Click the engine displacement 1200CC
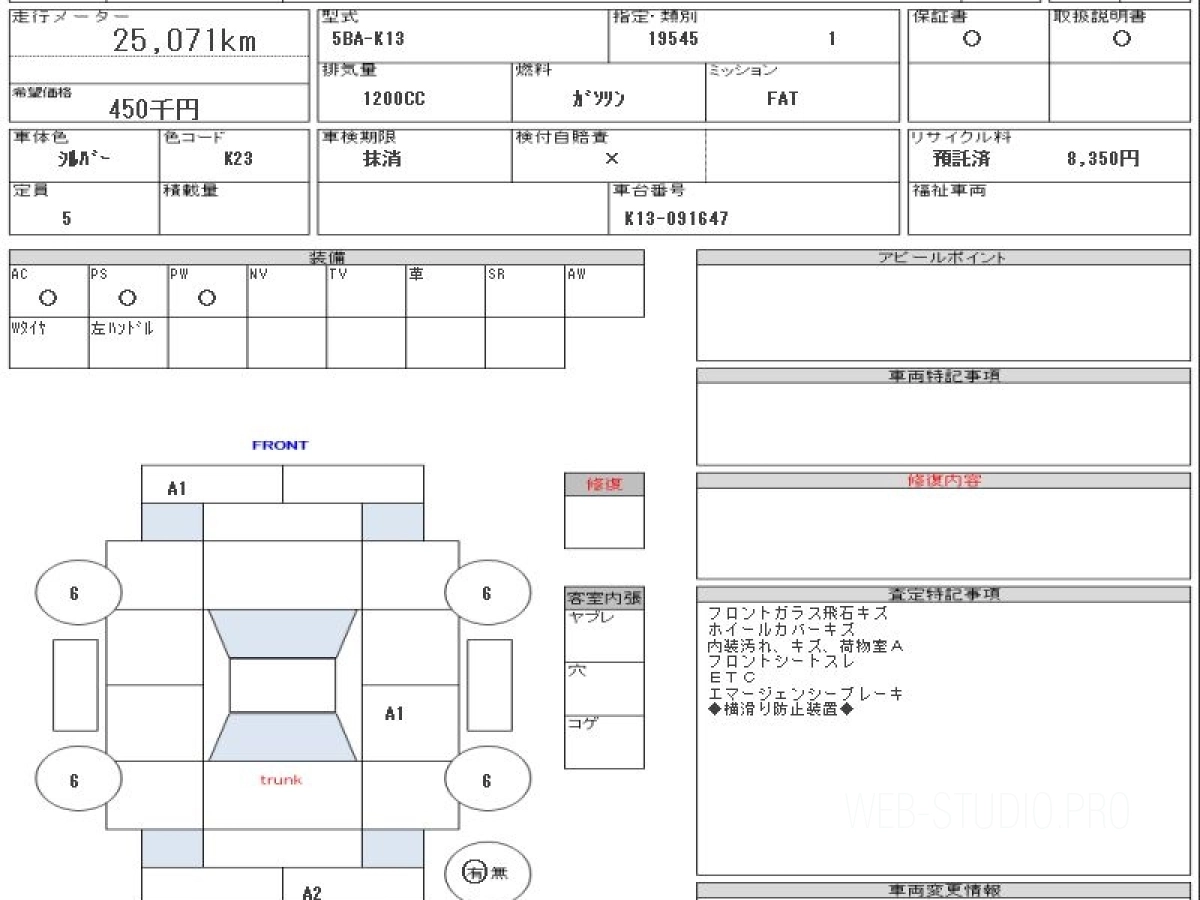Viewport: 1200px width, 900px height. pos(393,99)
